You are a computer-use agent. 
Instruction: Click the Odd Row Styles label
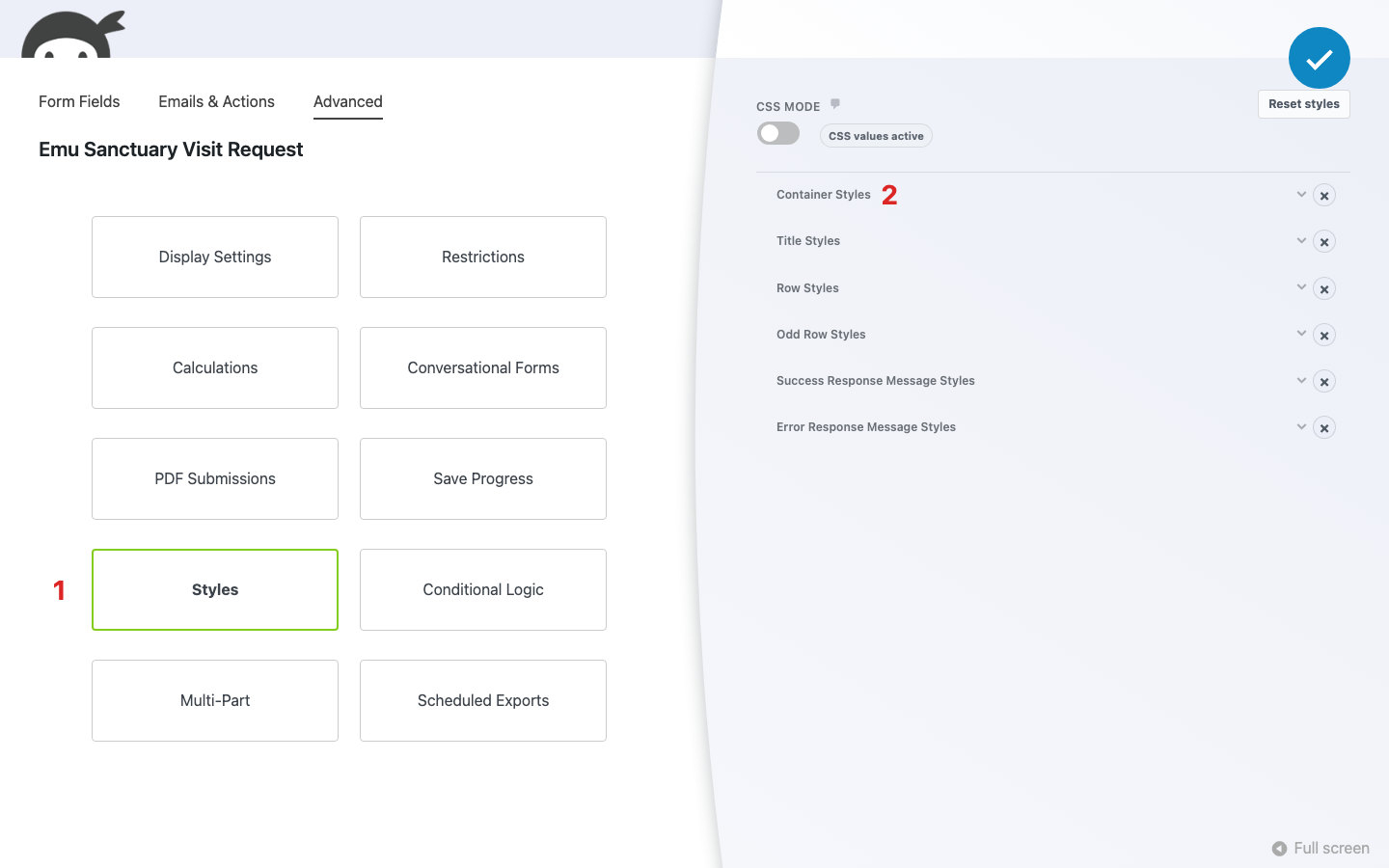(x=821, y=335)
